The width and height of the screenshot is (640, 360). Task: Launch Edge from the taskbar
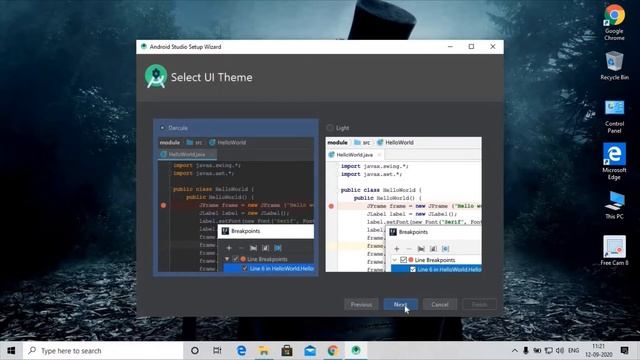tap(241, 351)
